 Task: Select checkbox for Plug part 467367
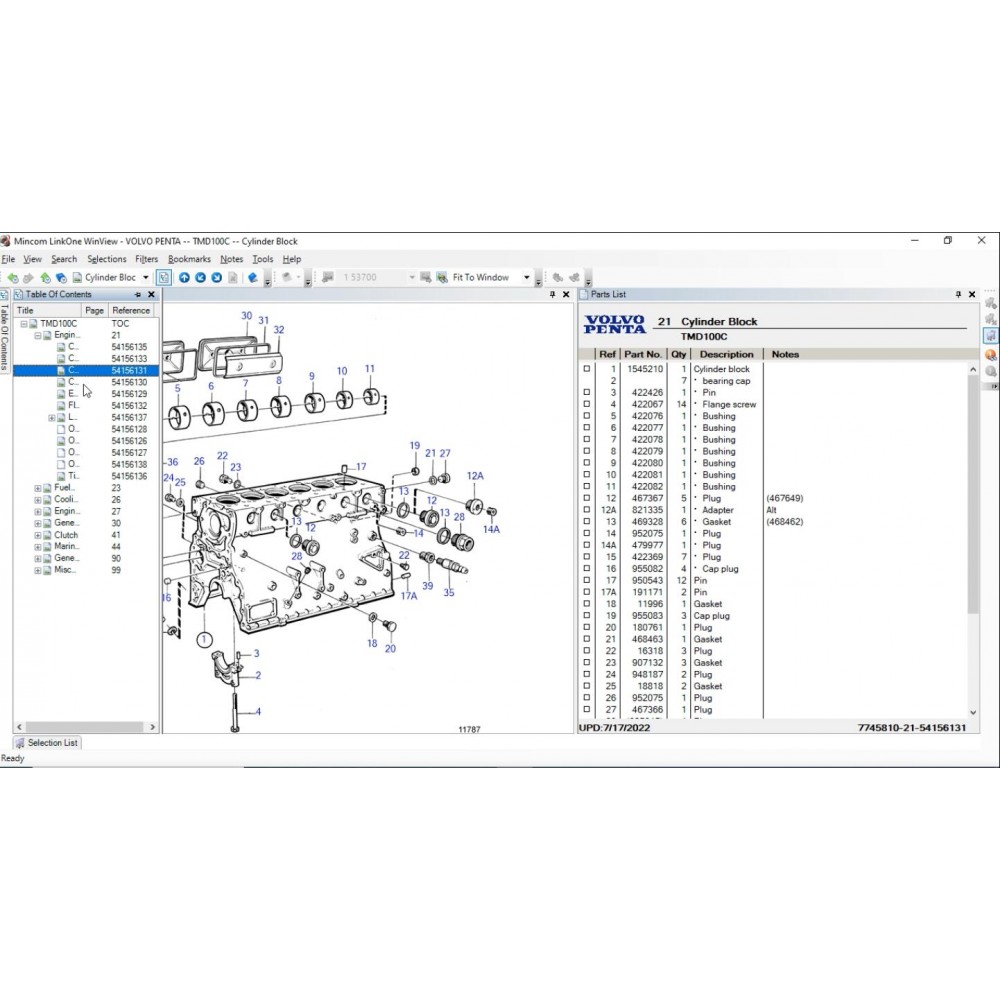point(587,499)
